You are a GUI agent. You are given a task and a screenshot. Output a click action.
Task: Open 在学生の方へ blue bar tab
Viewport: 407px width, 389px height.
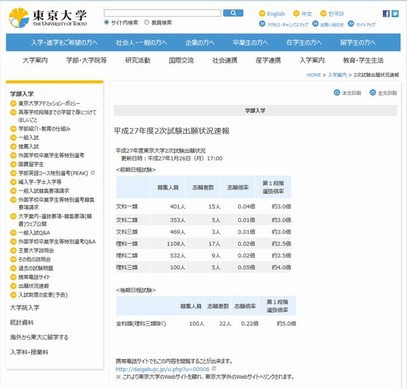pyautogui.click(x=304, y=43)
